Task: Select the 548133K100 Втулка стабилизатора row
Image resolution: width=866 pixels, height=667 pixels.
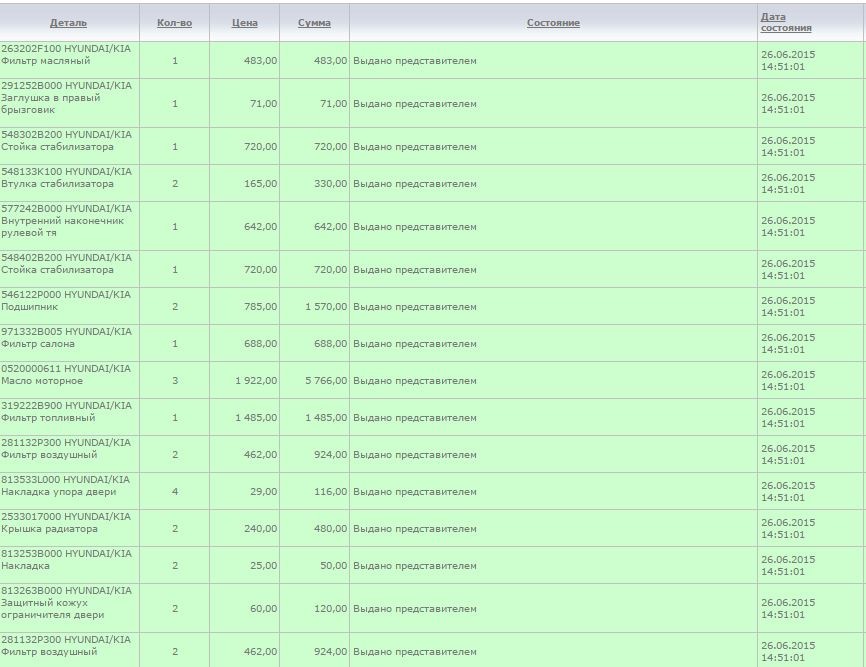Action: (x=432, y=183)
